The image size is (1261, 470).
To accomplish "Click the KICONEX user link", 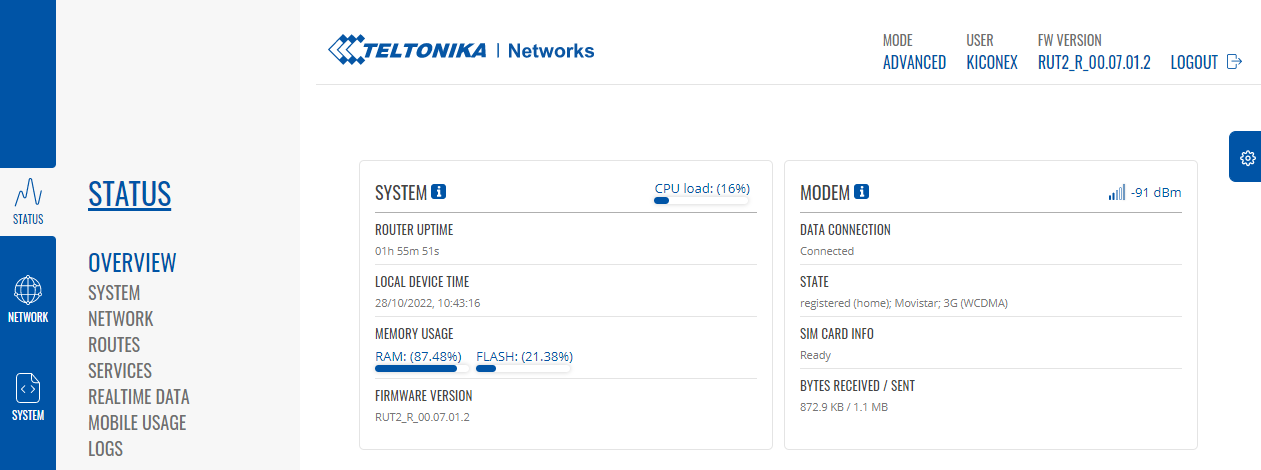I will pos(992,62).
